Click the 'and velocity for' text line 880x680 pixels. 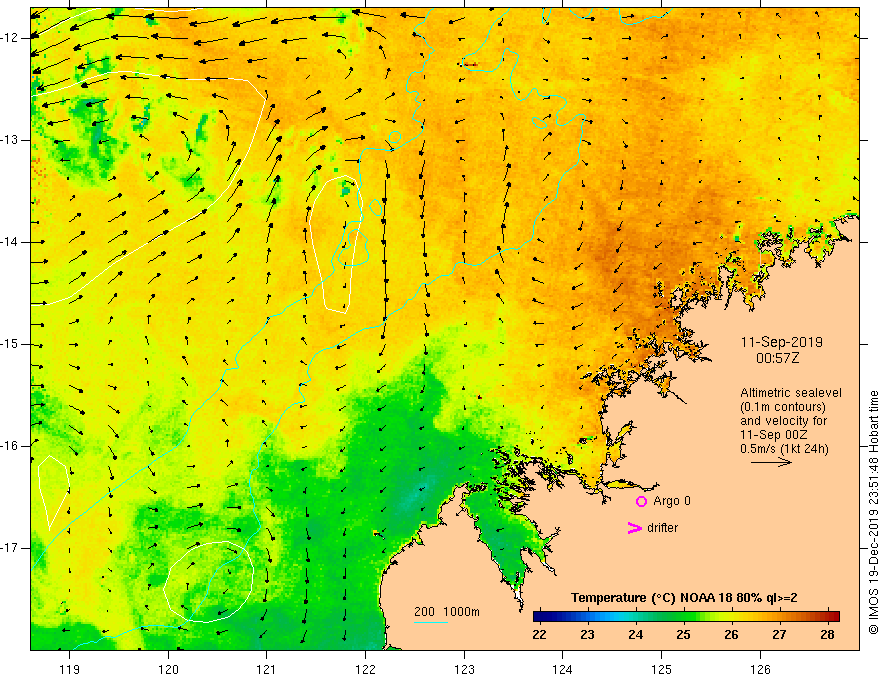coord(783,421)
